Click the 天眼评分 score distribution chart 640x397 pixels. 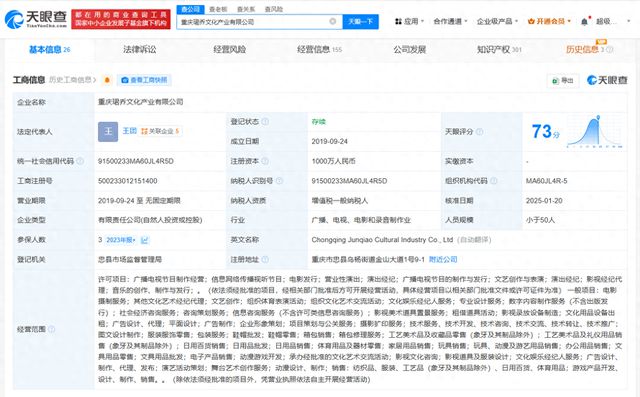pyautogui.click(x=594, y=132)
